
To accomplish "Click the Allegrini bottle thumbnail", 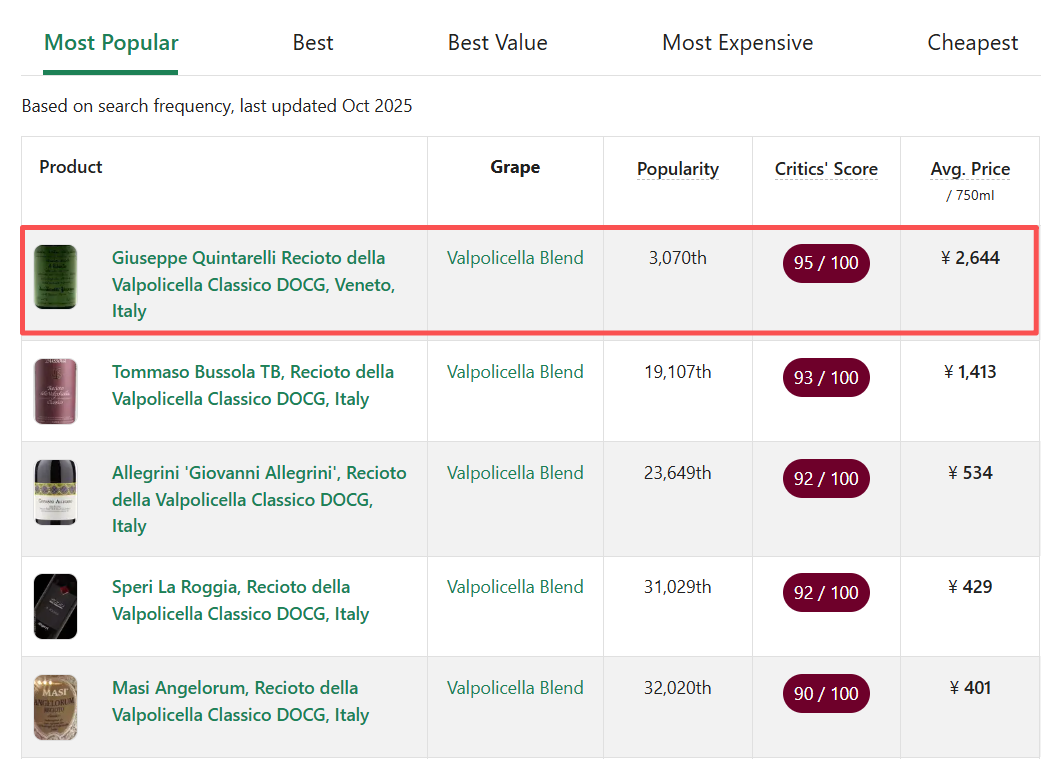I will click(x=55, y=493).
